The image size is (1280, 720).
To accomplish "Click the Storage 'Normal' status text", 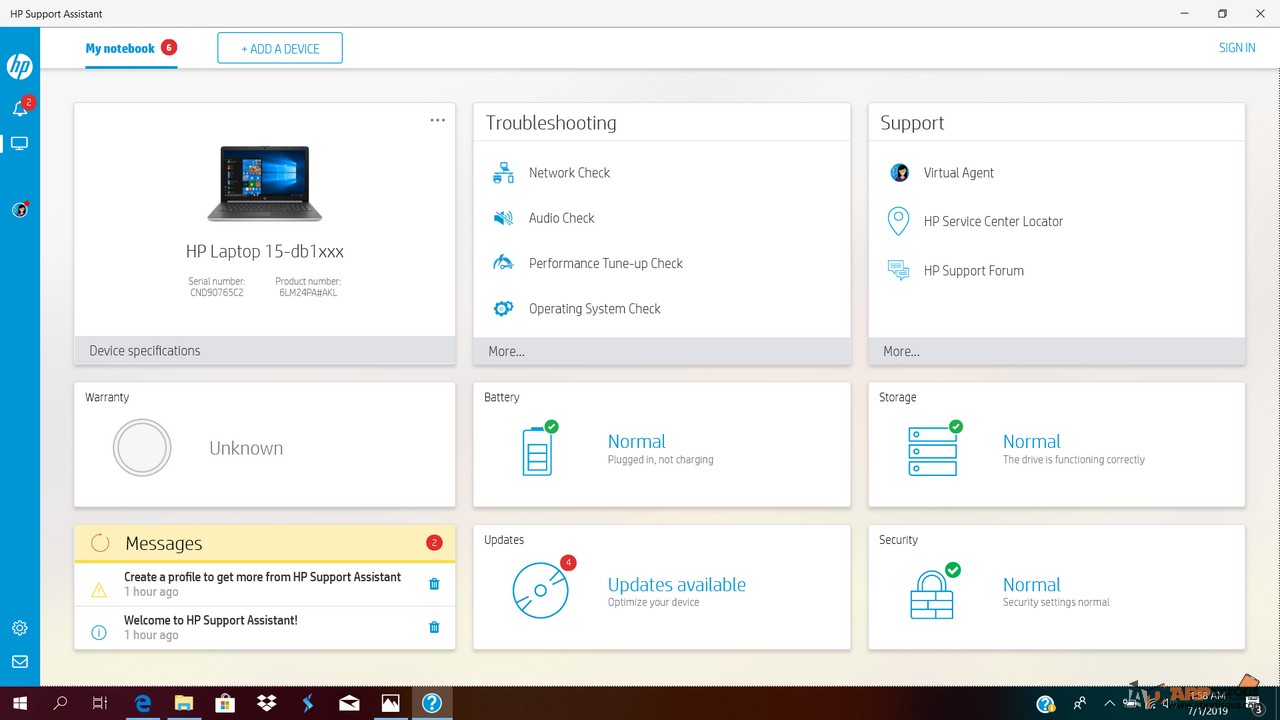I will 1031,442.
